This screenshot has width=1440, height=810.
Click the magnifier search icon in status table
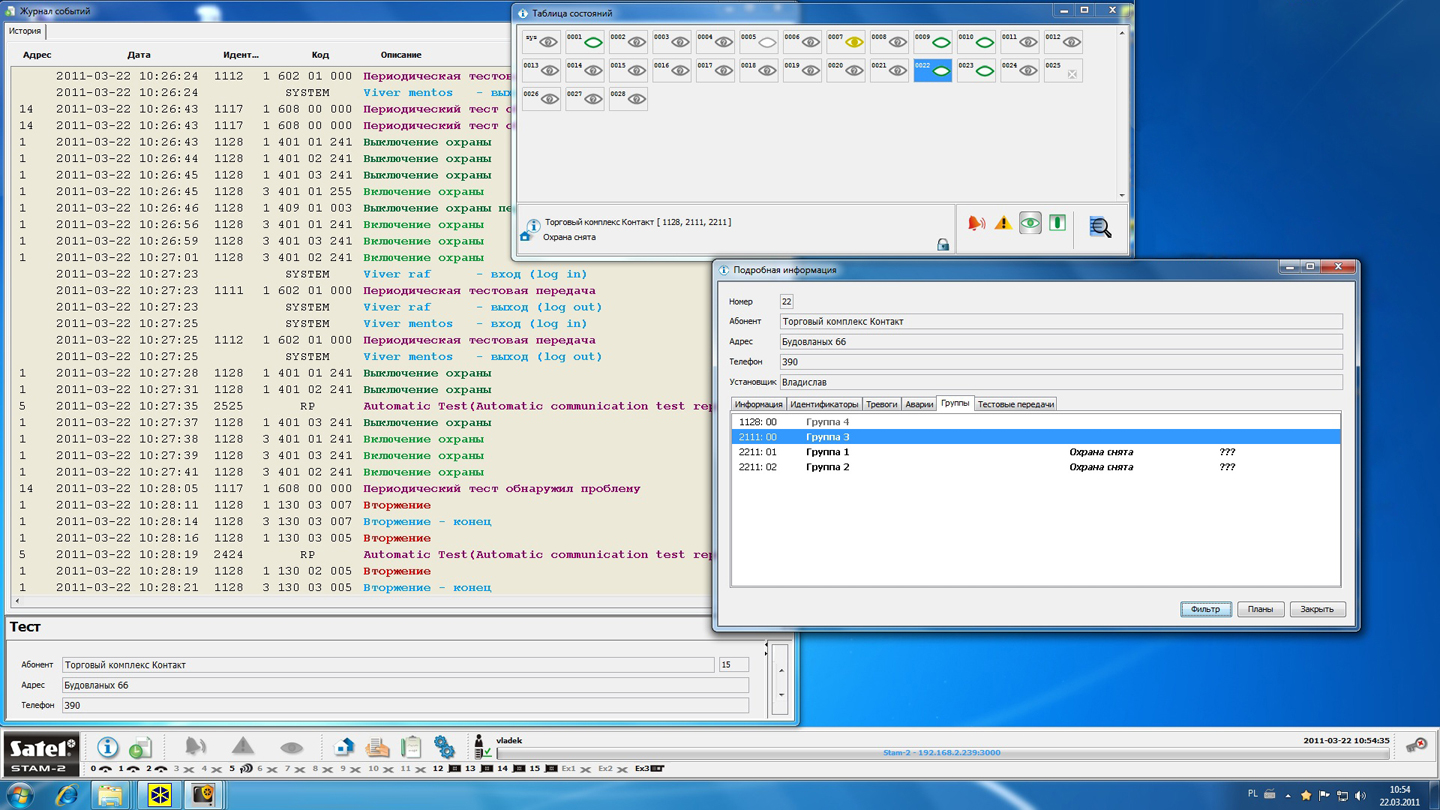(1100, 227)
